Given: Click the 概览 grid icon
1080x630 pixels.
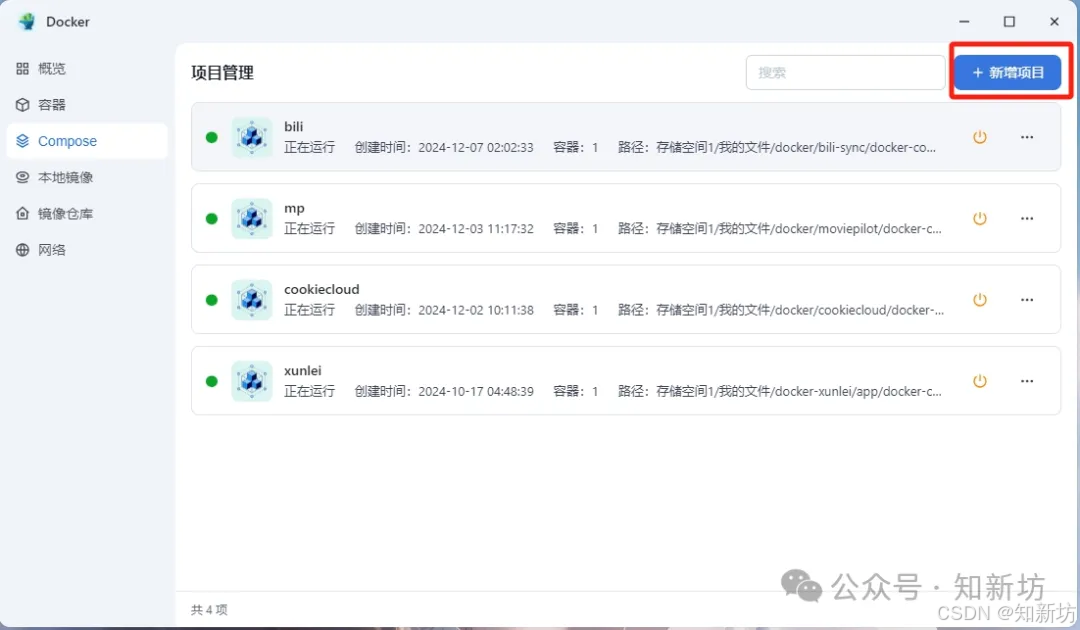Looking at the screenshot, I should 23,68.
